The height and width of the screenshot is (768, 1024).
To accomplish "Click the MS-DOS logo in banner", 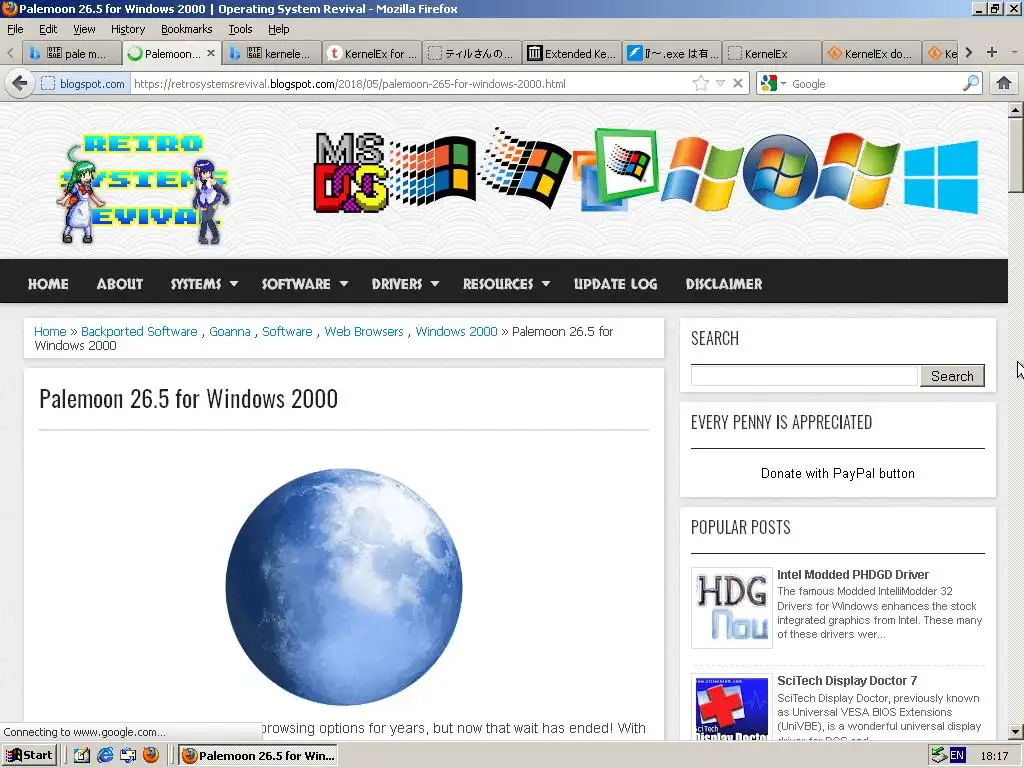I will tap(349, 172).
